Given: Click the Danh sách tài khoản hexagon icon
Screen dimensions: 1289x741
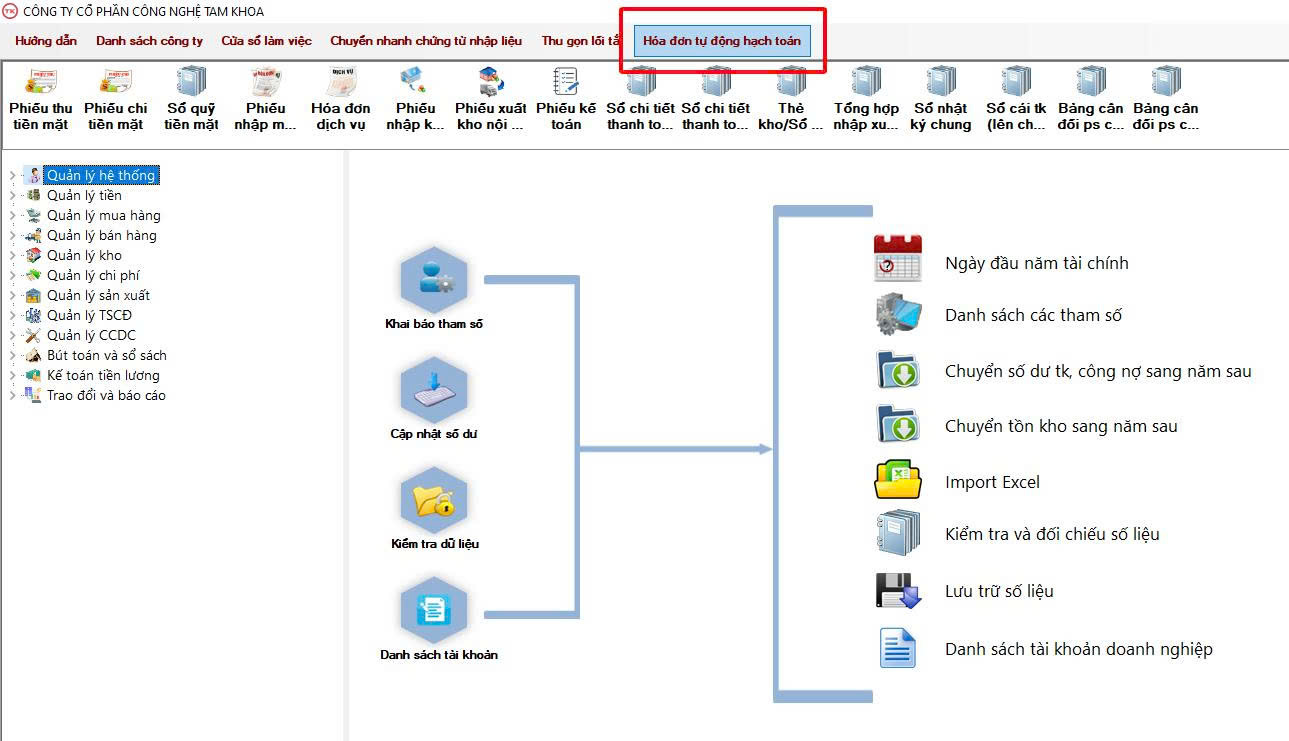Looking at the screenshot, I should [x=434, y=610].
